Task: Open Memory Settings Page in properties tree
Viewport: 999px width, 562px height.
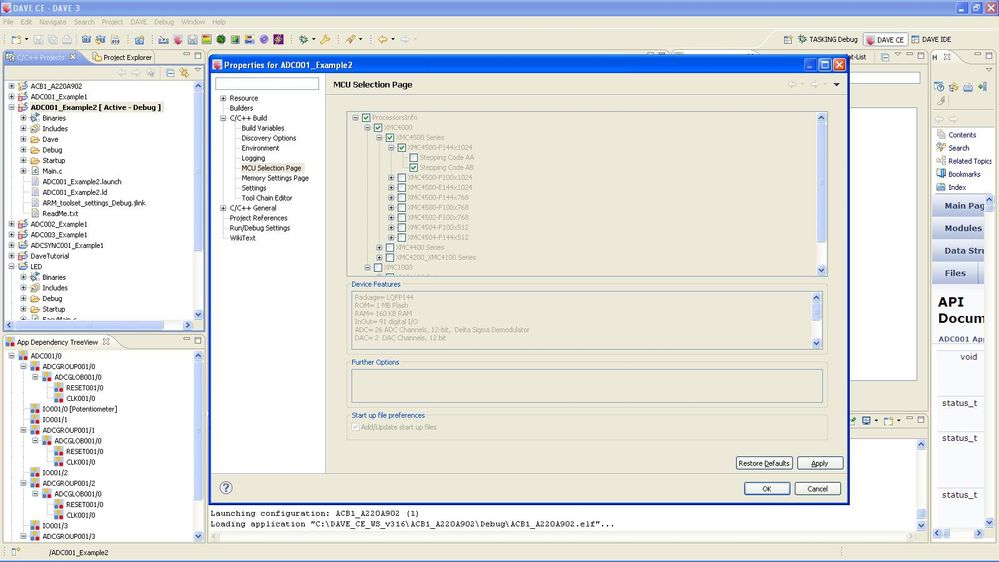Action: (275, 178)
